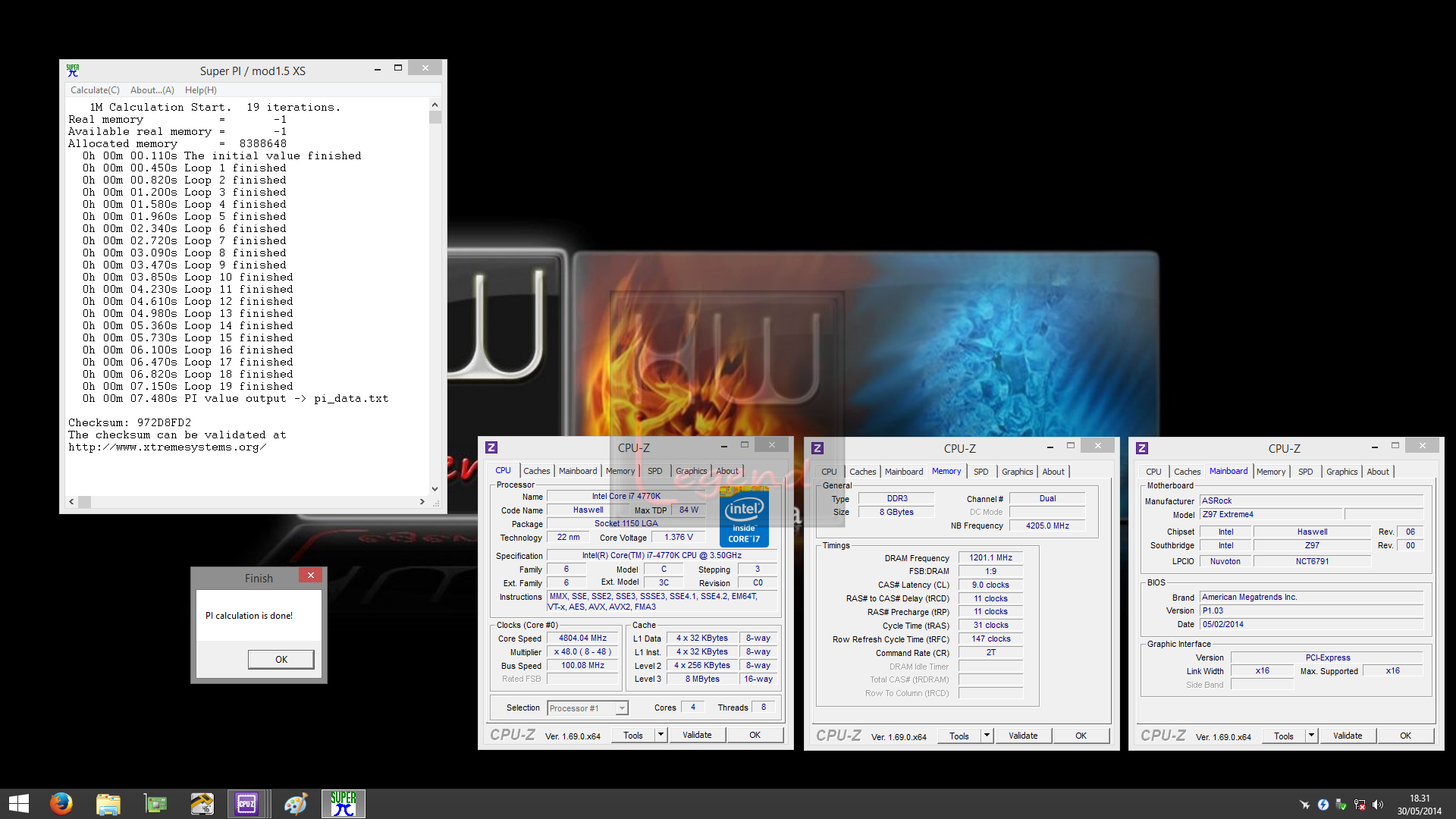Expand Tools arrow in processor CPU-Z window
This screenshot has width=1456, height=819.
click(x=661, y=735)
